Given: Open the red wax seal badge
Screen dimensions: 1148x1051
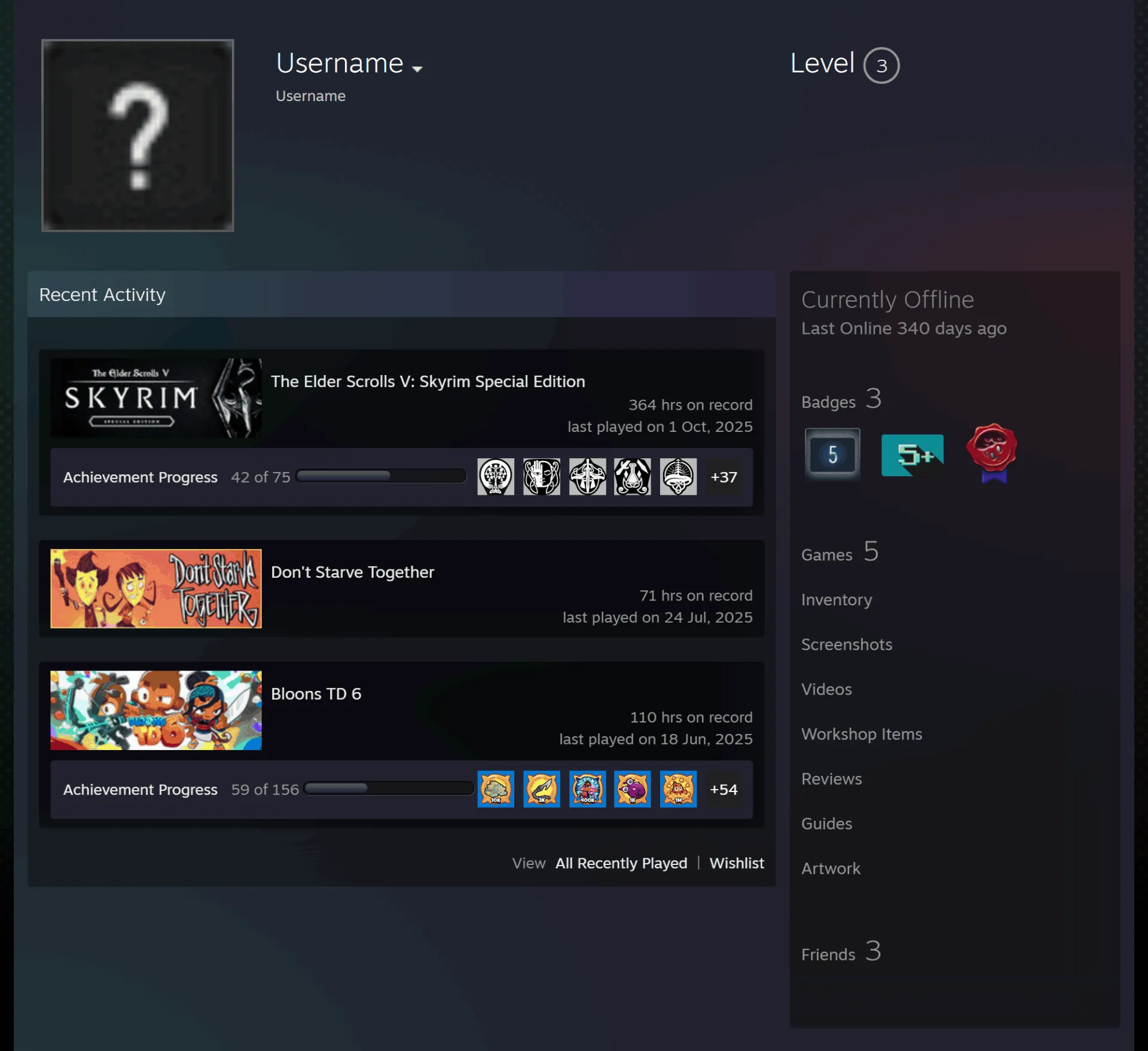Looking at the screenshot, I should (x=992, y=453).
